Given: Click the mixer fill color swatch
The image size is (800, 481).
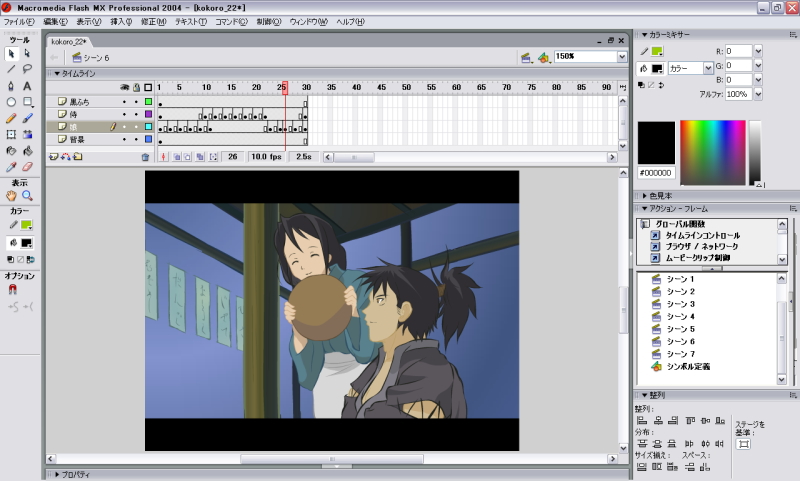Looking at the screenshot, I should coord(657,68).
